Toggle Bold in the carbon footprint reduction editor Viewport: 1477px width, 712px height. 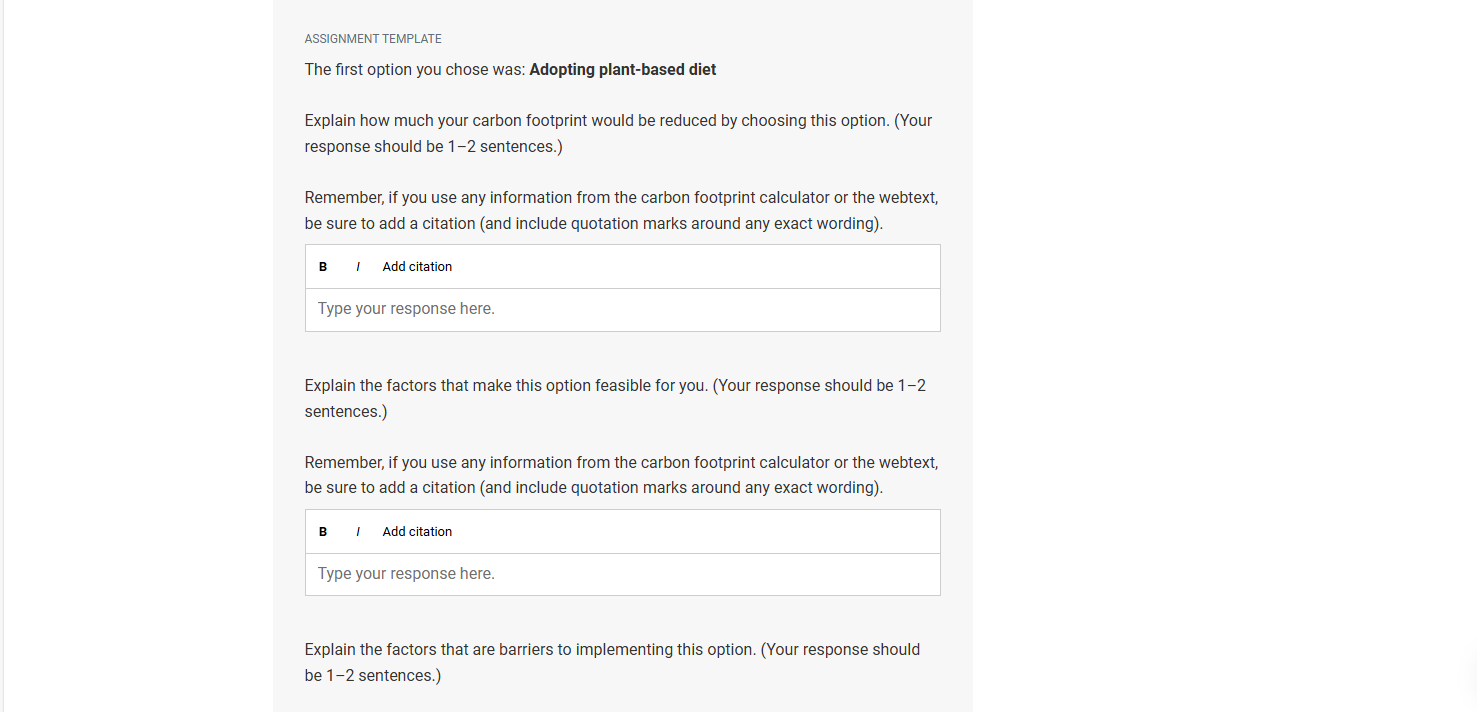click(x=323, y=267)
